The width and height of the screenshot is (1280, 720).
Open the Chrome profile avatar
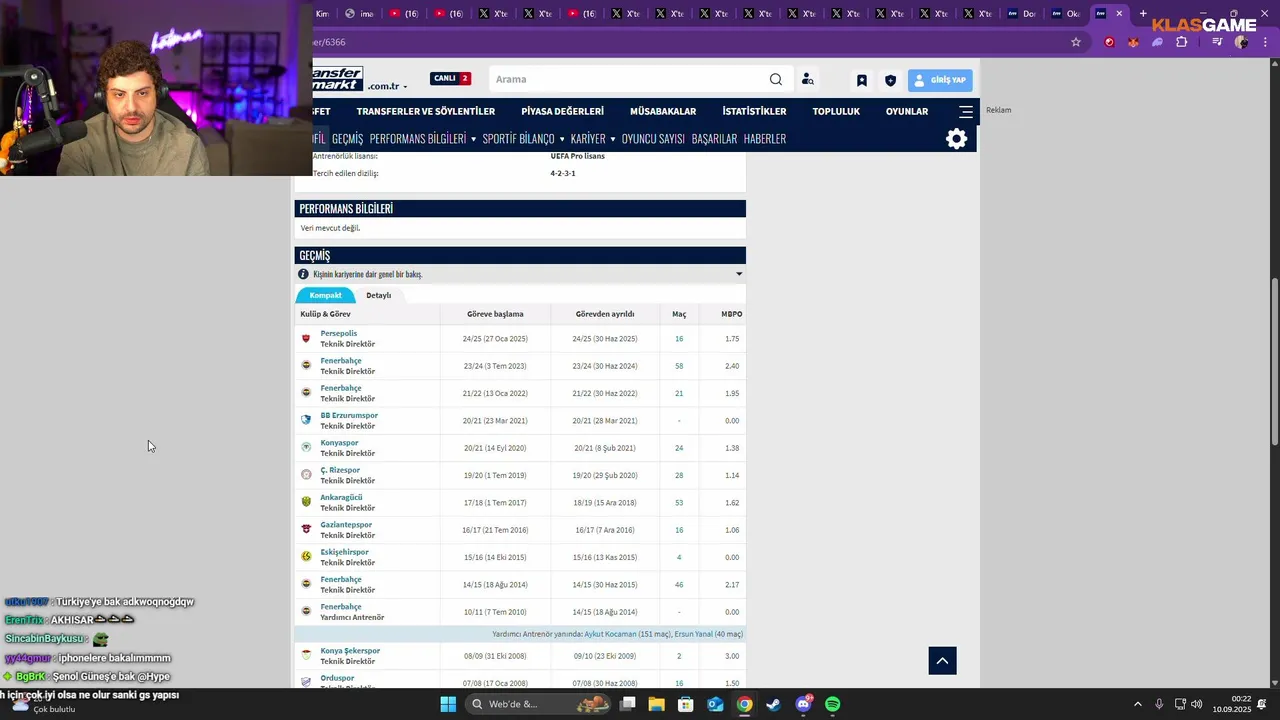(x=1242, y=42)
